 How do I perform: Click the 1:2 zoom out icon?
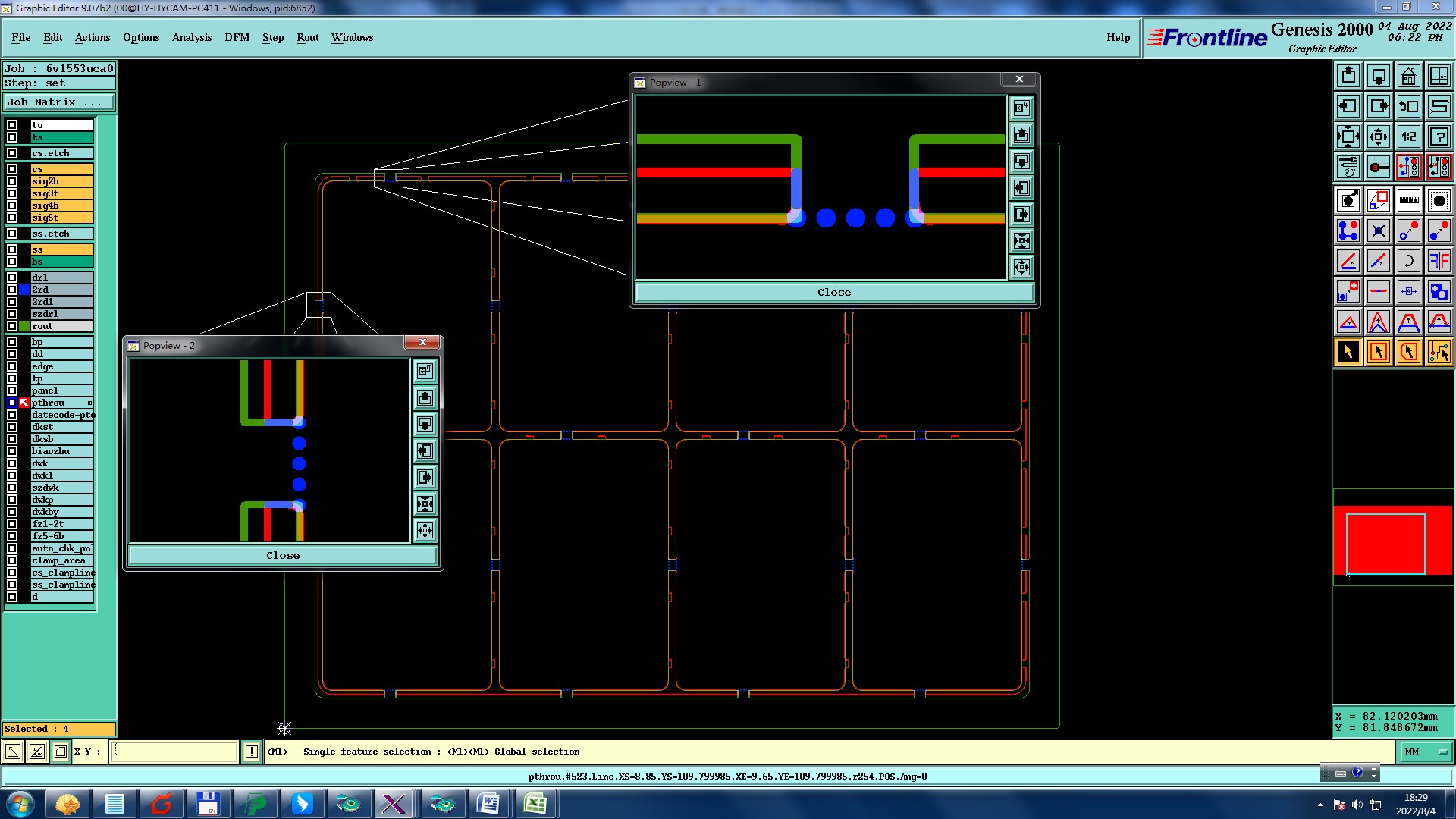pyautogui.click(x=1408, y=136)
